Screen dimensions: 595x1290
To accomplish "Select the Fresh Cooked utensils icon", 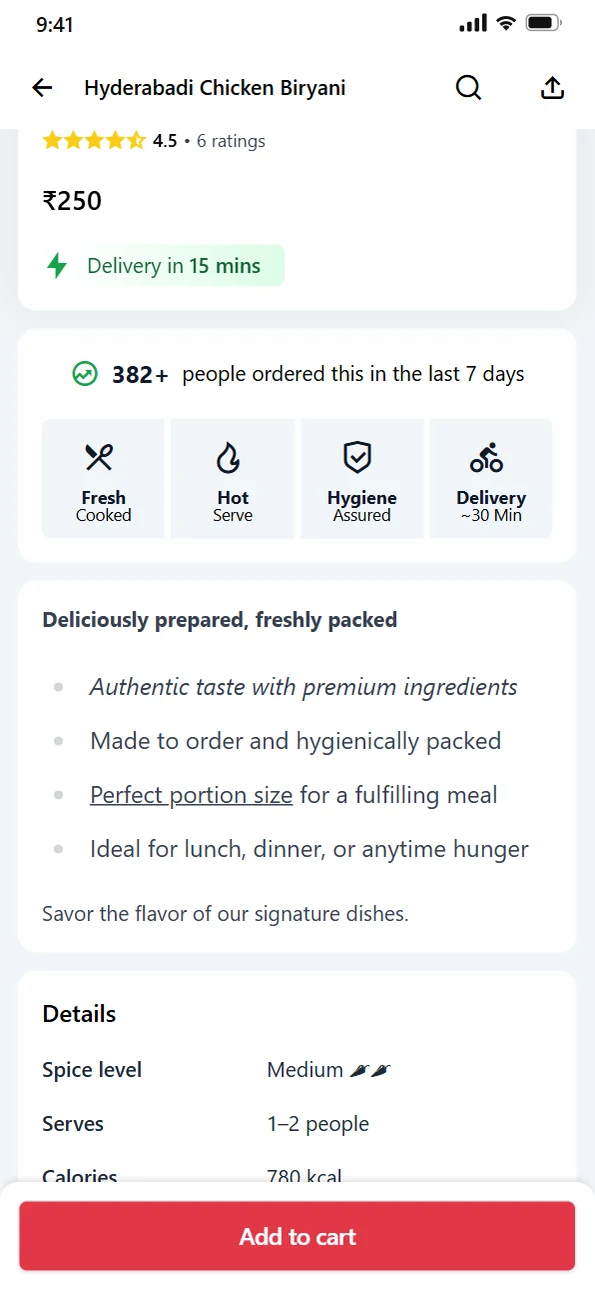I will click(x=99, y=458).
